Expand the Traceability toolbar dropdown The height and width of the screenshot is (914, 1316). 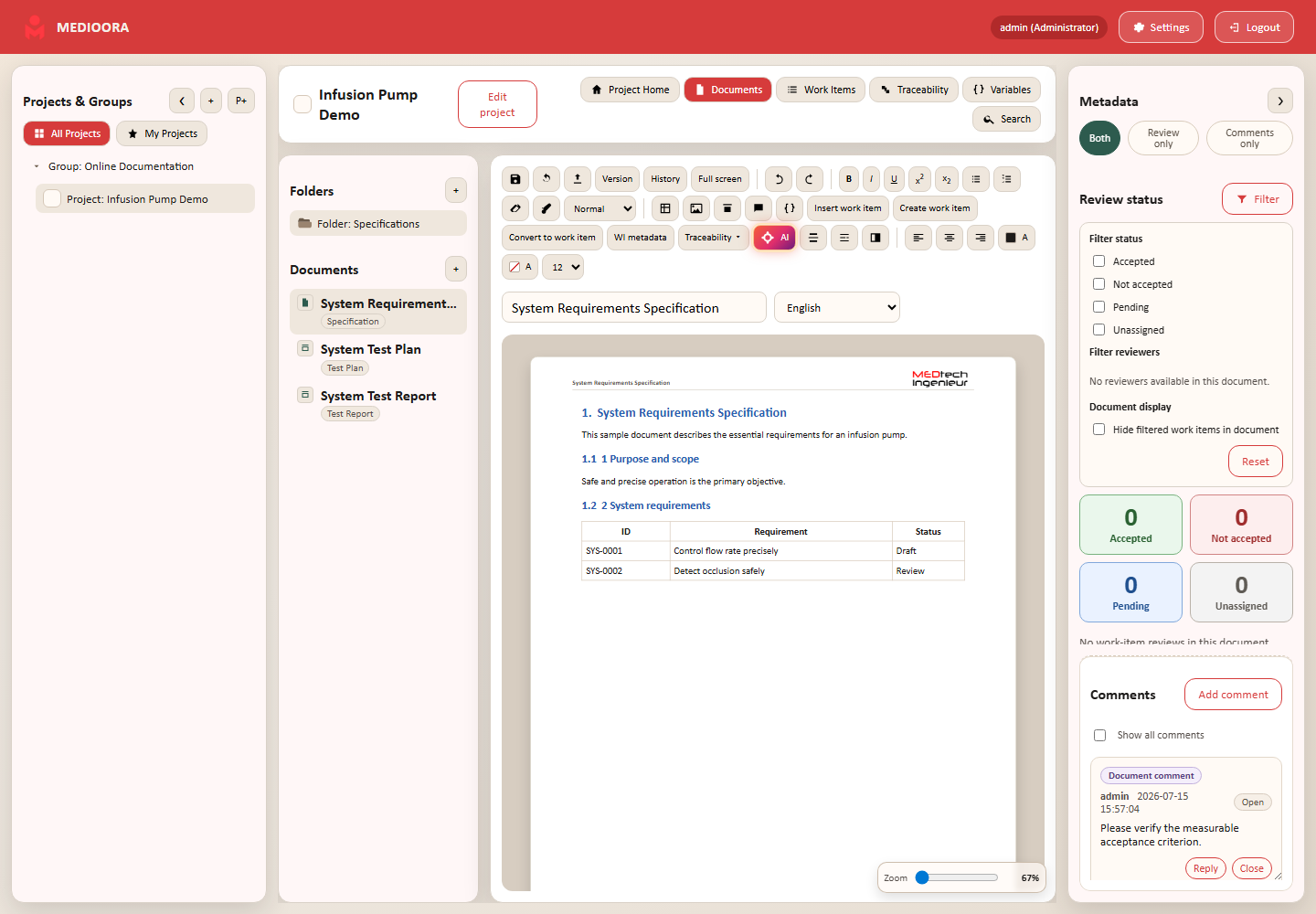[713, 238]
